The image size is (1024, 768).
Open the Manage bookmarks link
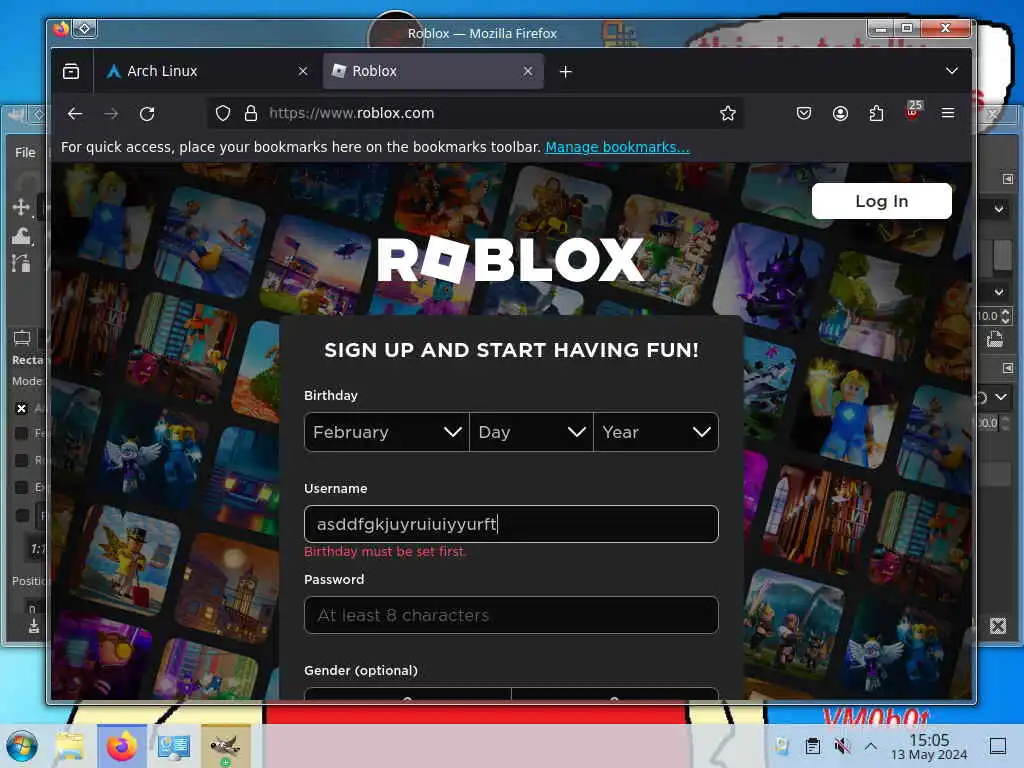pos(617,147)
